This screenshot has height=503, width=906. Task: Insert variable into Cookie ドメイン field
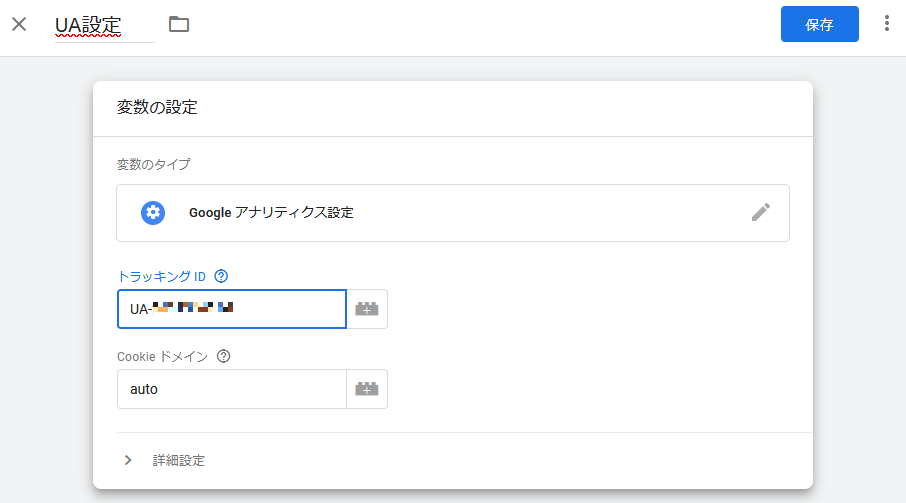click(367, 389)
